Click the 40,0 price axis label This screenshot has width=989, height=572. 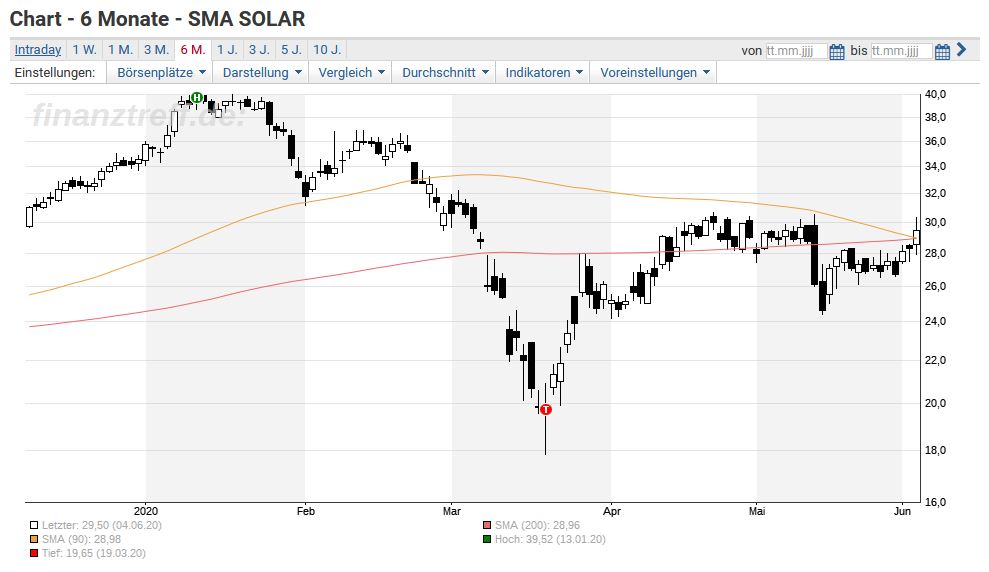click(x=935, y=94)
